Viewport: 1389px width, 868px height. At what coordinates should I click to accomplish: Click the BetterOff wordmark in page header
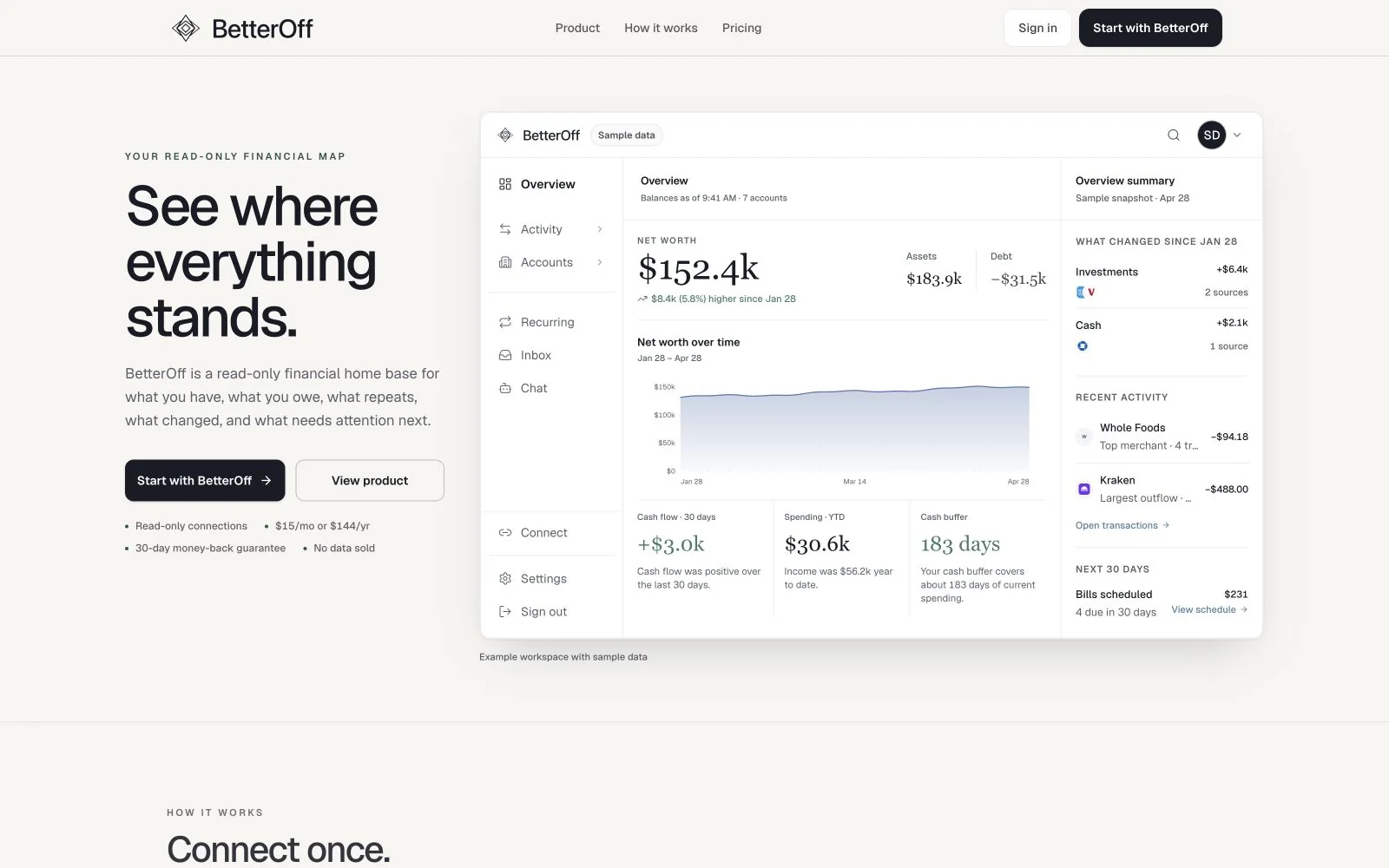click(x=262, y=29)
